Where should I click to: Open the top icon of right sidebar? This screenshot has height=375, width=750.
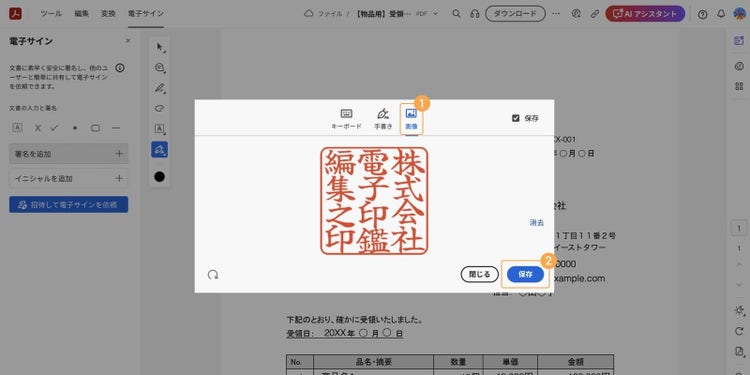[x=739, y=41]
